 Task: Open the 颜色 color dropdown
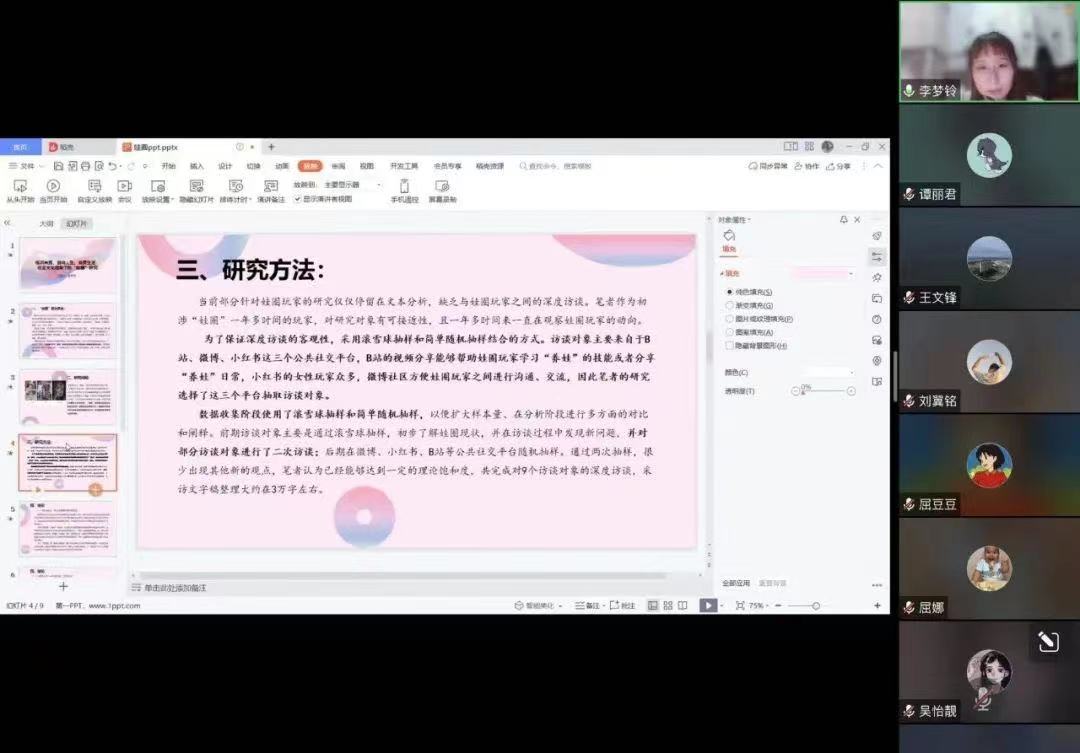click(x=830, y=372)
